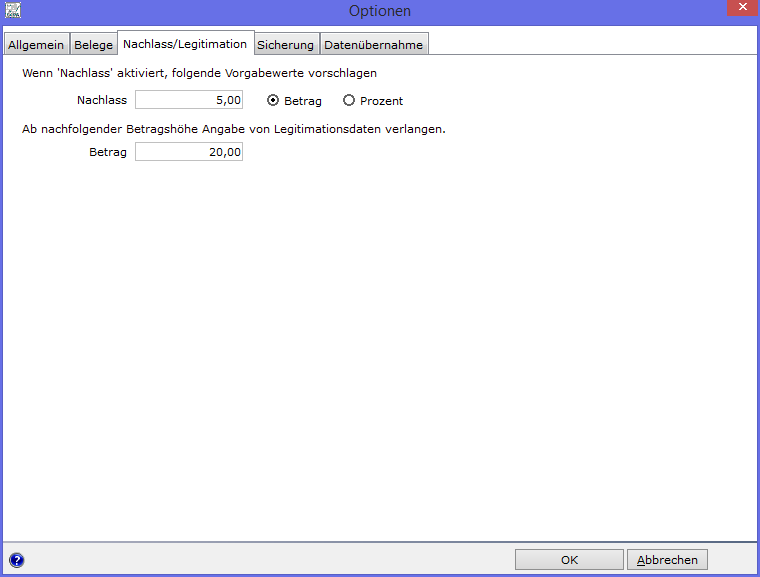The height and width of the screenshot is (577, 760).
Task: Click the application icon in title bar
Action: pos(13,11)
